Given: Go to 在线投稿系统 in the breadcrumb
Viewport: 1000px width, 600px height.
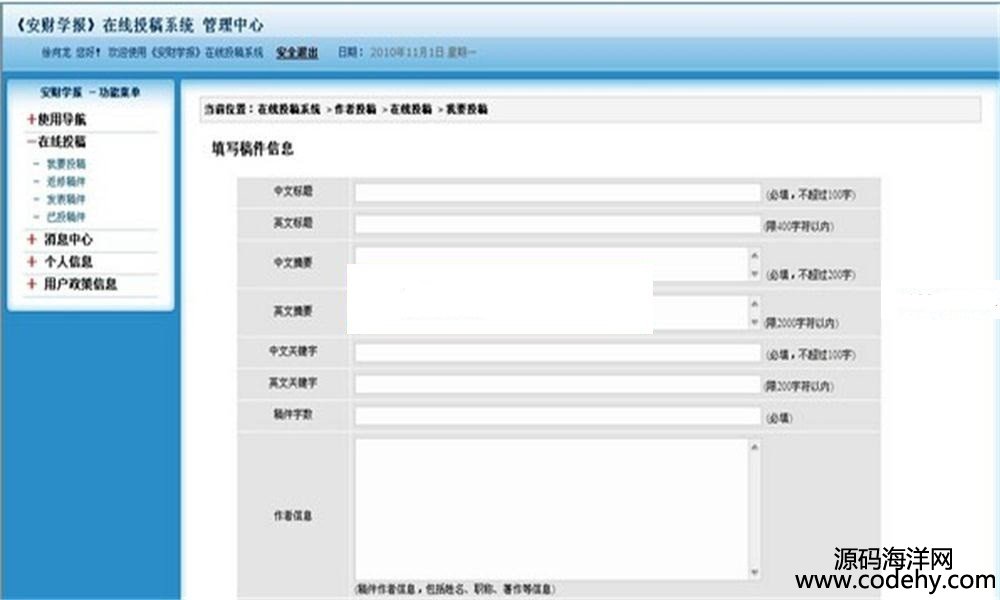Looking at the screenshot, I should tap(289, 109).
